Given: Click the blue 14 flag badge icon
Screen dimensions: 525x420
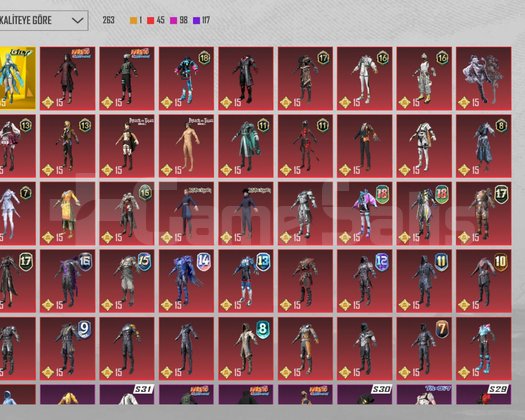Looking at the screenshot, I should [204, 262].
